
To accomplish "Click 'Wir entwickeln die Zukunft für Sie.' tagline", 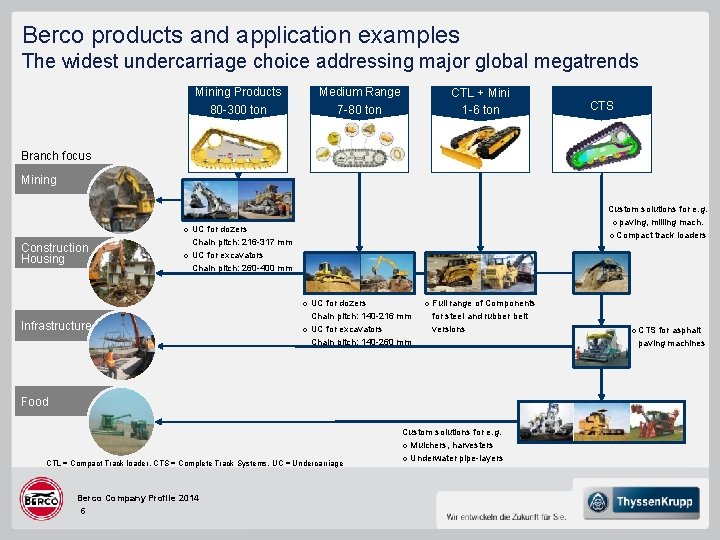I will 506,517.
